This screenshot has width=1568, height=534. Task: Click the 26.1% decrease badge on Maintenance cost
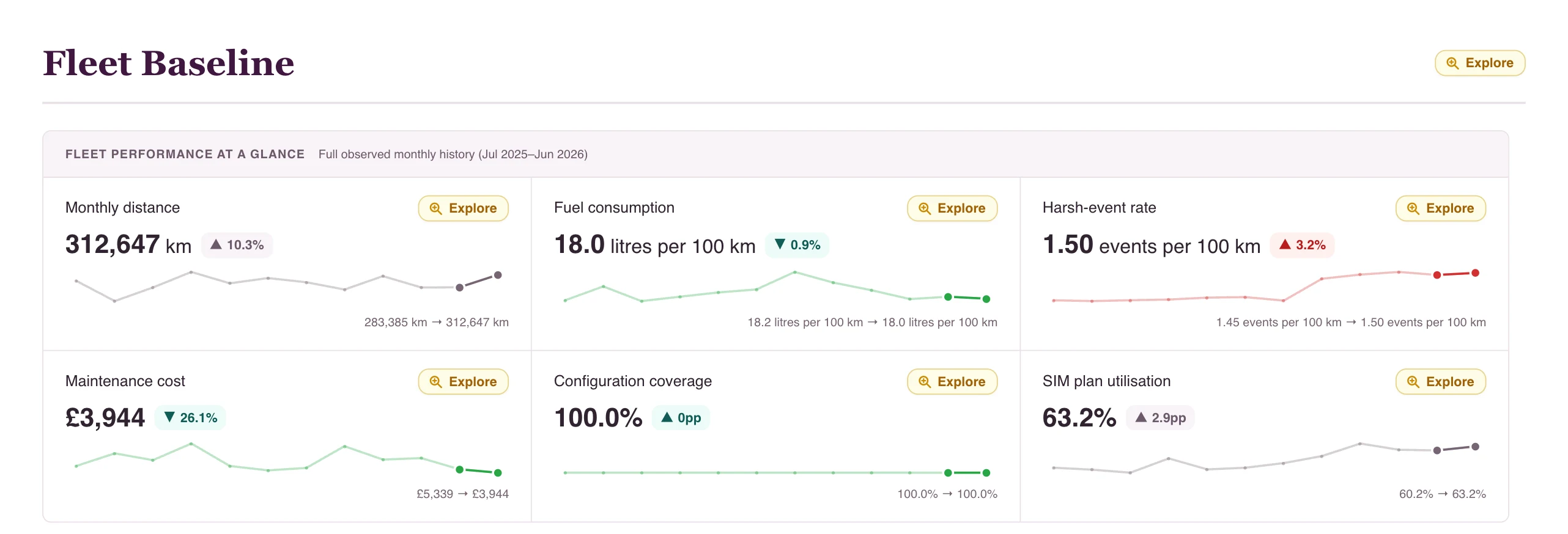190,418
